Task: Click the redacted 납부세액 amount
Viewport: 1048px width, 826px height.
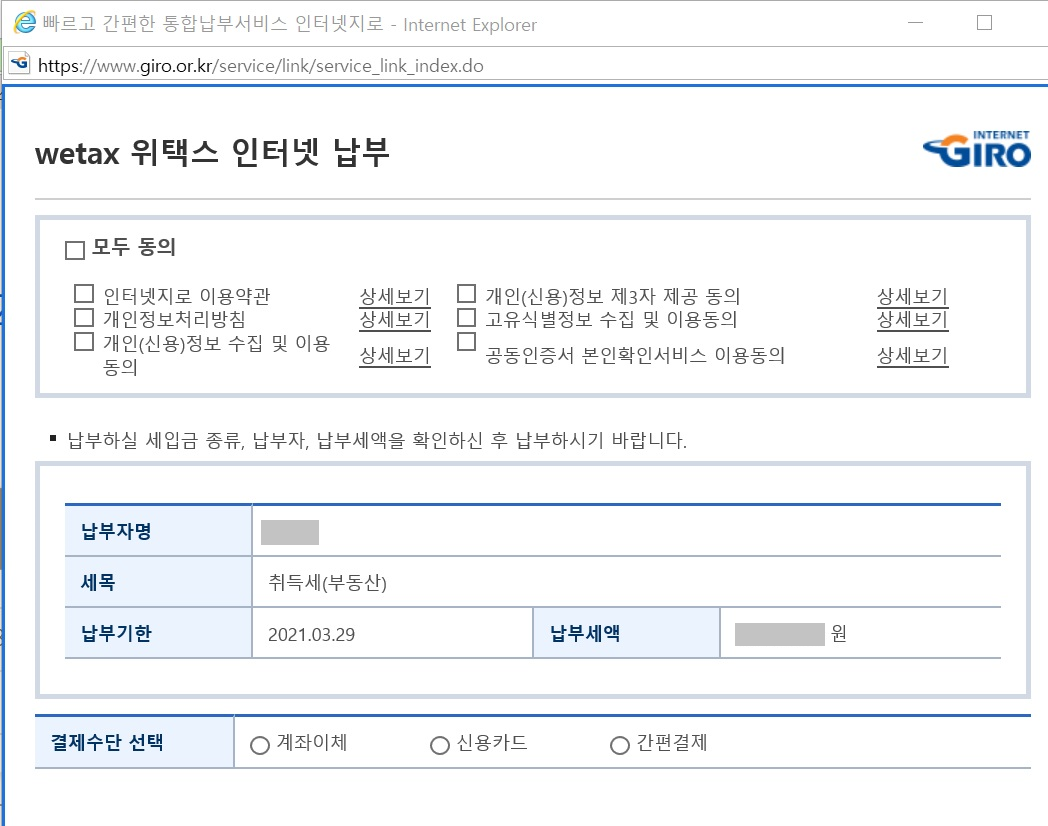Action: (779, 634)
